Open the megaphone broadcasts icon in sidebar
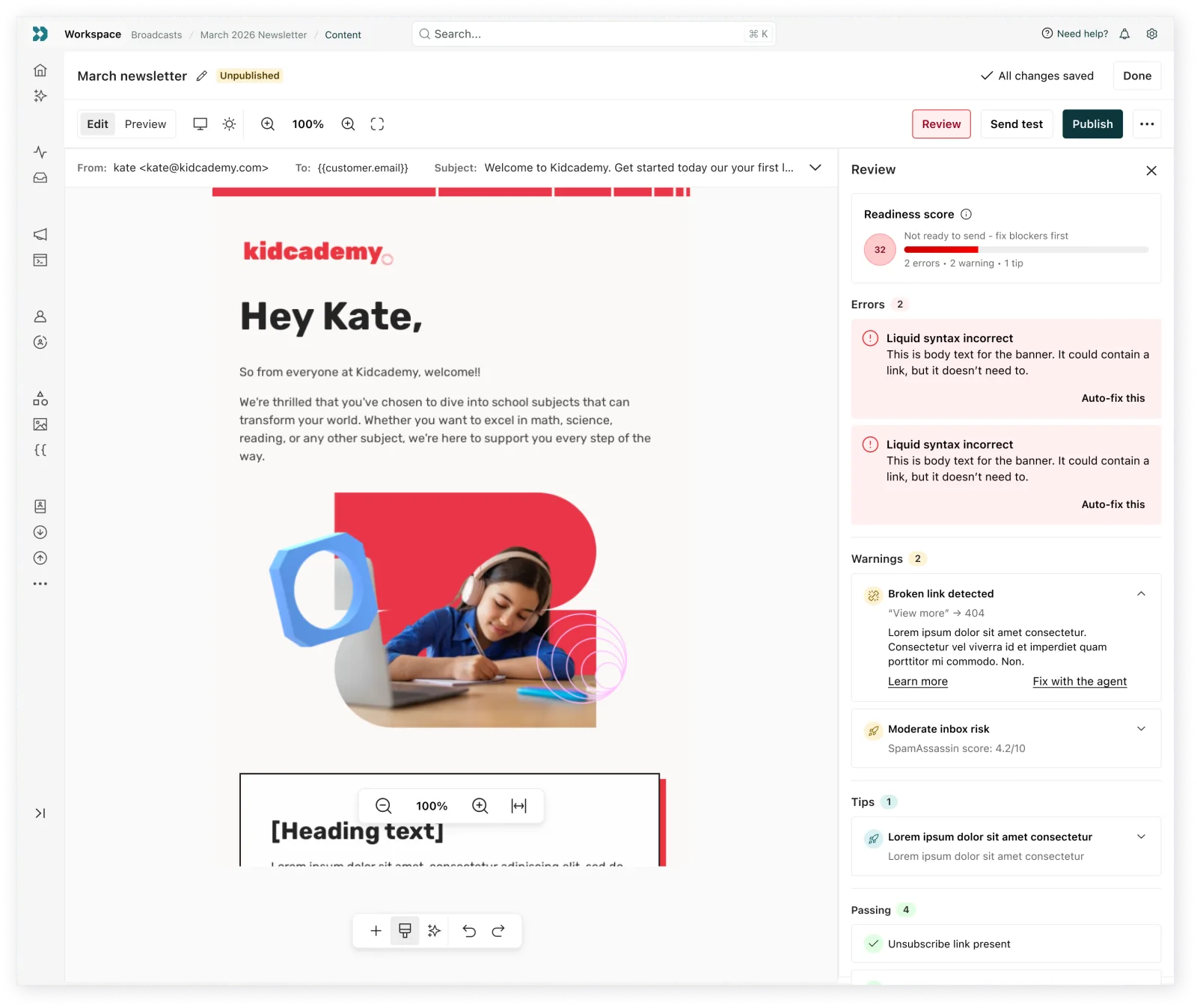The width and height of the screenshot is (1197, 1008). 40,234
